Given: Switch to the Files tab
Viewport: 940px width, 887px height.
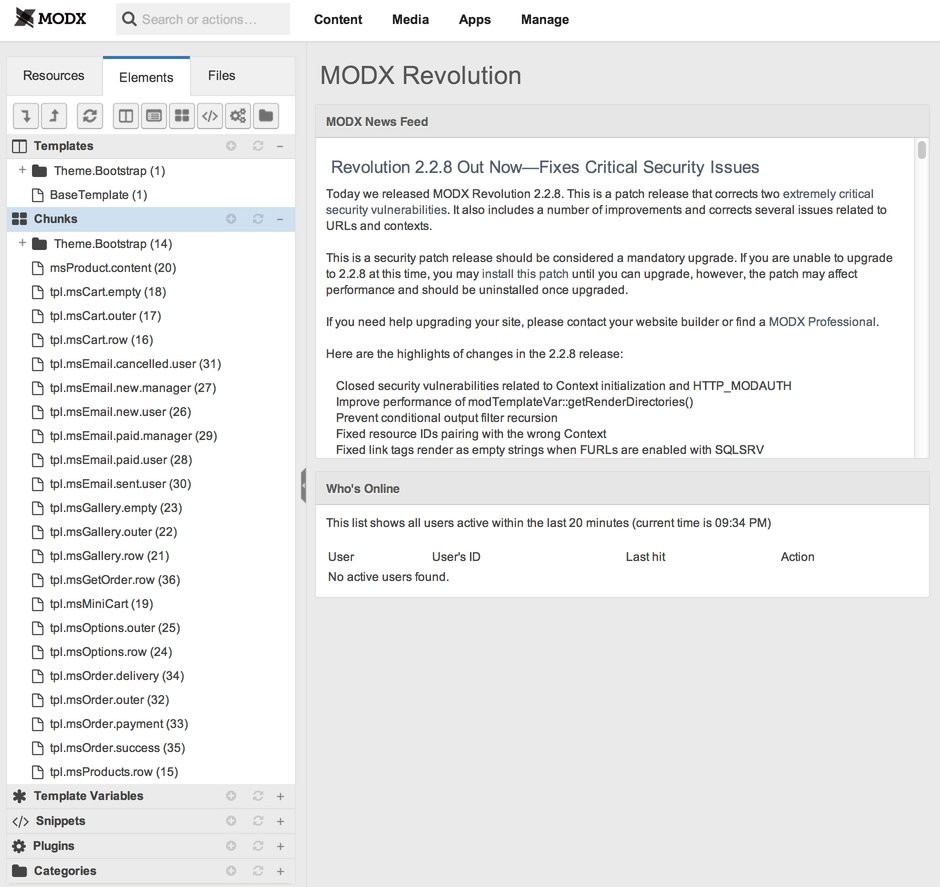Looking at the screenshot, I should (222, 76).
